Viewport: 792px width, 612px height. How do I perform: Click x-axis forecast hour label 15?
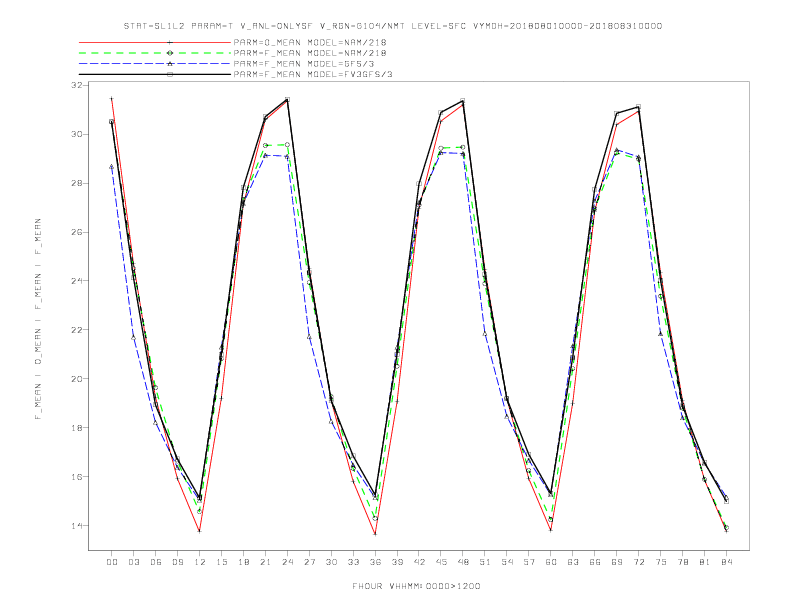(221, 562)
